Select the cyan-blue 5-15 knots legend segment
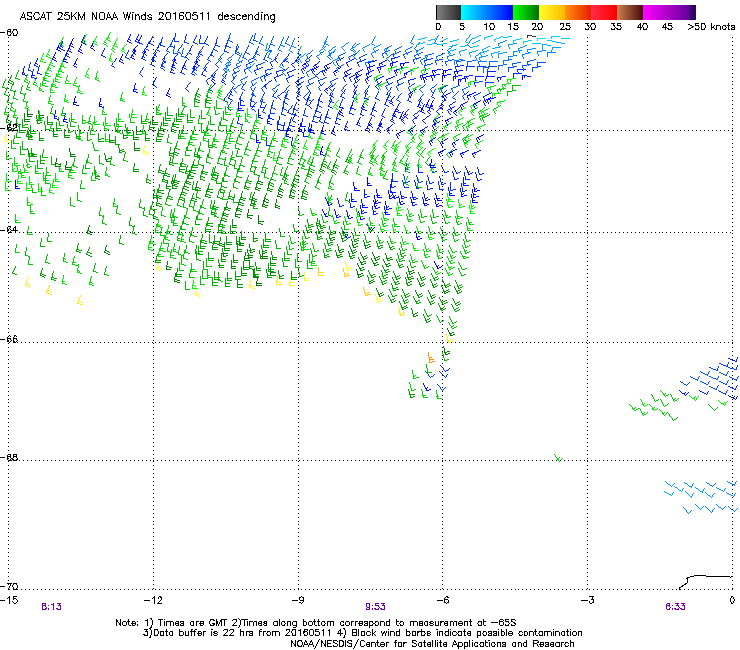The height and width of the screenshot is (650, 740). point(487,12)
